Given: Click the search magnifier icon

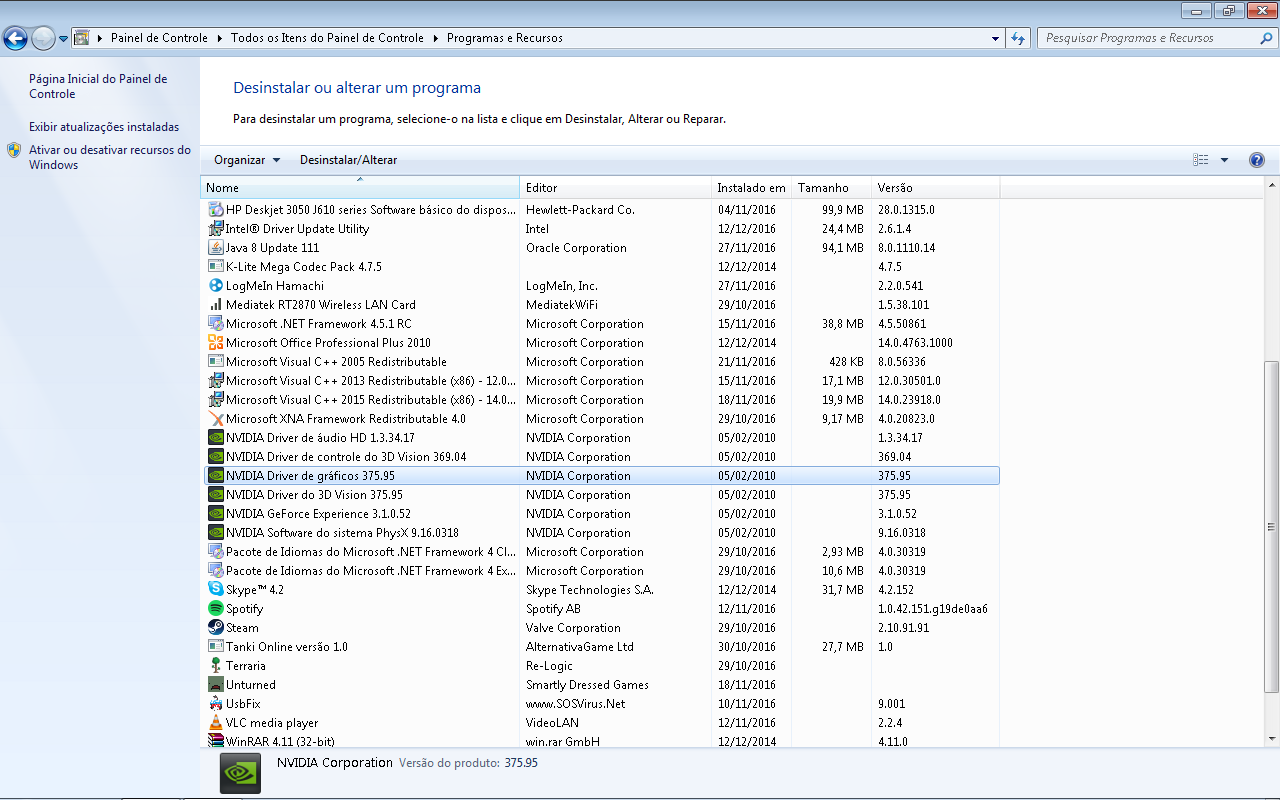Looking at the screenshot, I should (x=1266, y=38).
